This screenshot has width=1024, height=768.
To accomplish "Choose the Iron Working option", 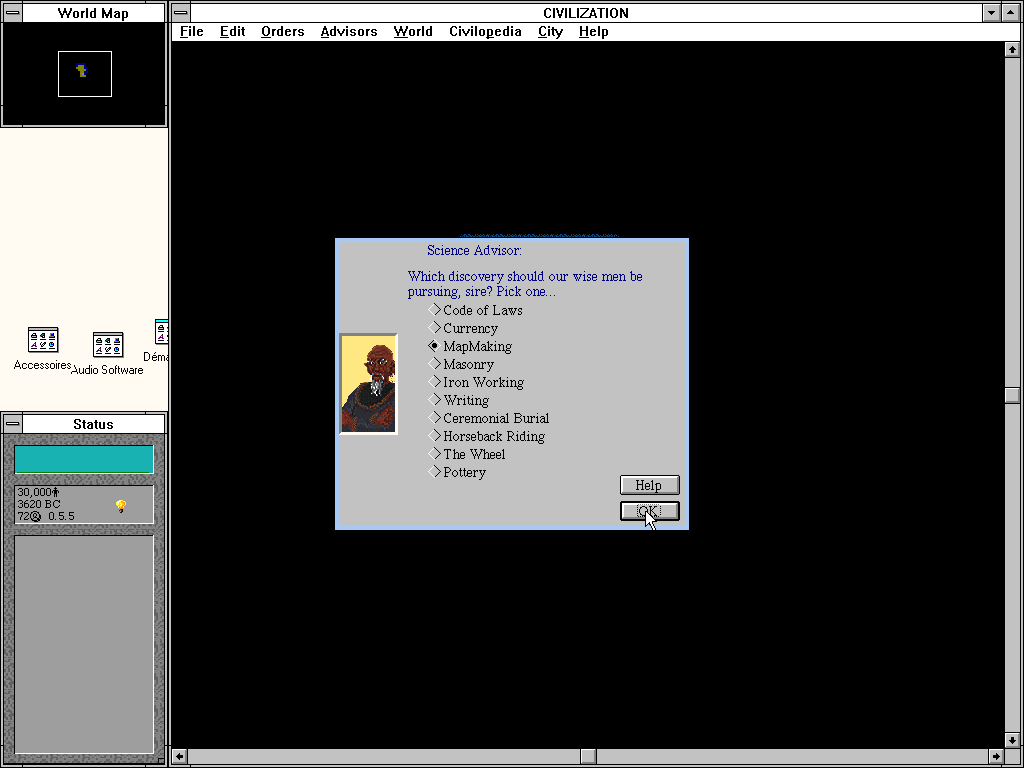I will pos(476,382).
